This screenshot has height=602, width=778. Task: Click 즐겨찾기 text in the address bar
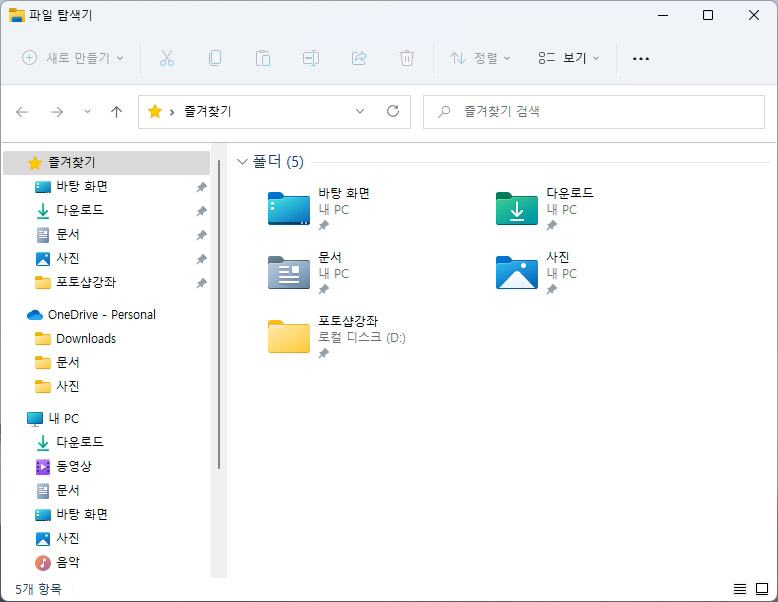(208, 111)
